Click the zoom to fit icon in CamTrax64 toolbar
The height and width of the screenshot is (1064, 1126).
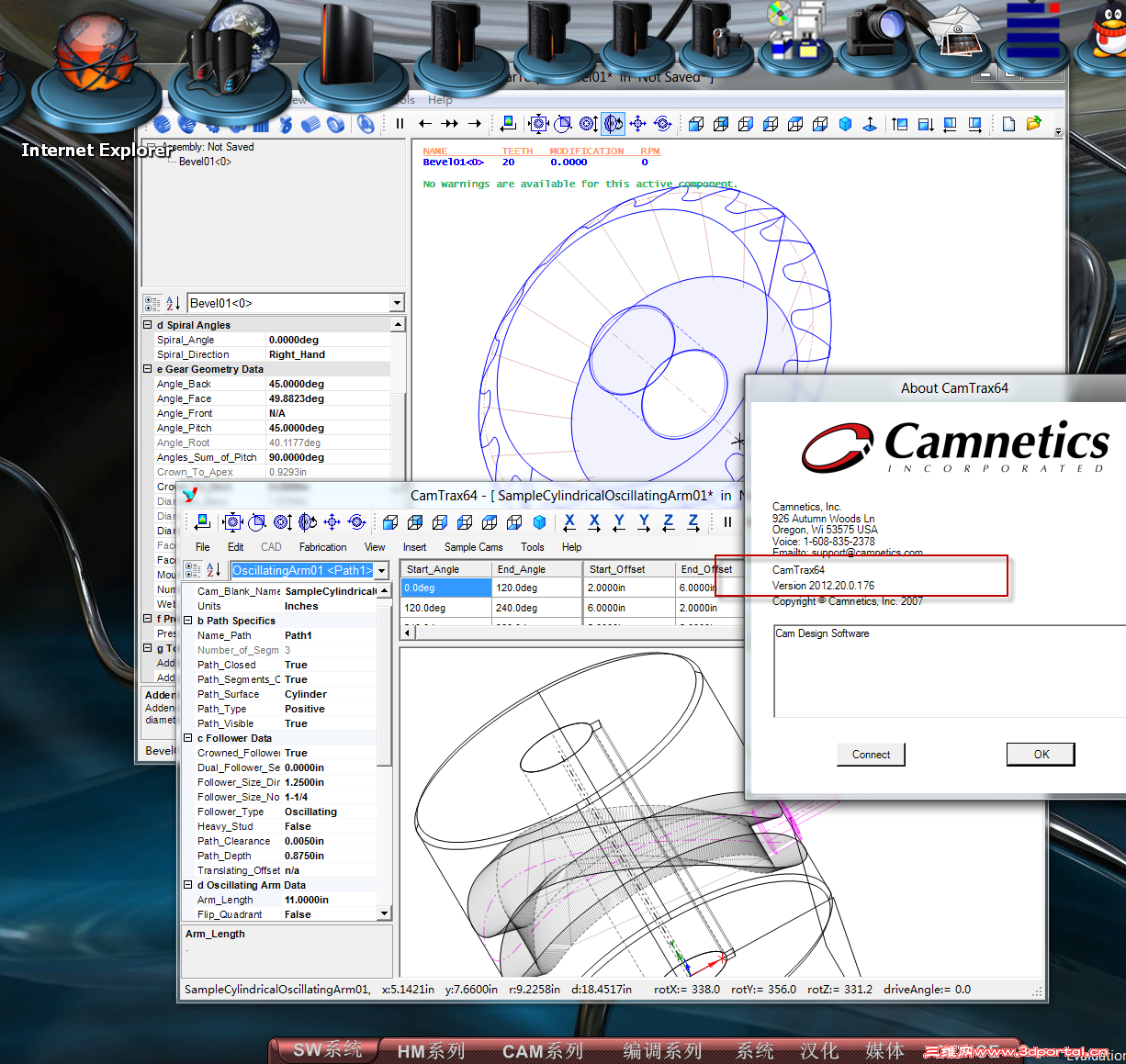click(232, 522)
